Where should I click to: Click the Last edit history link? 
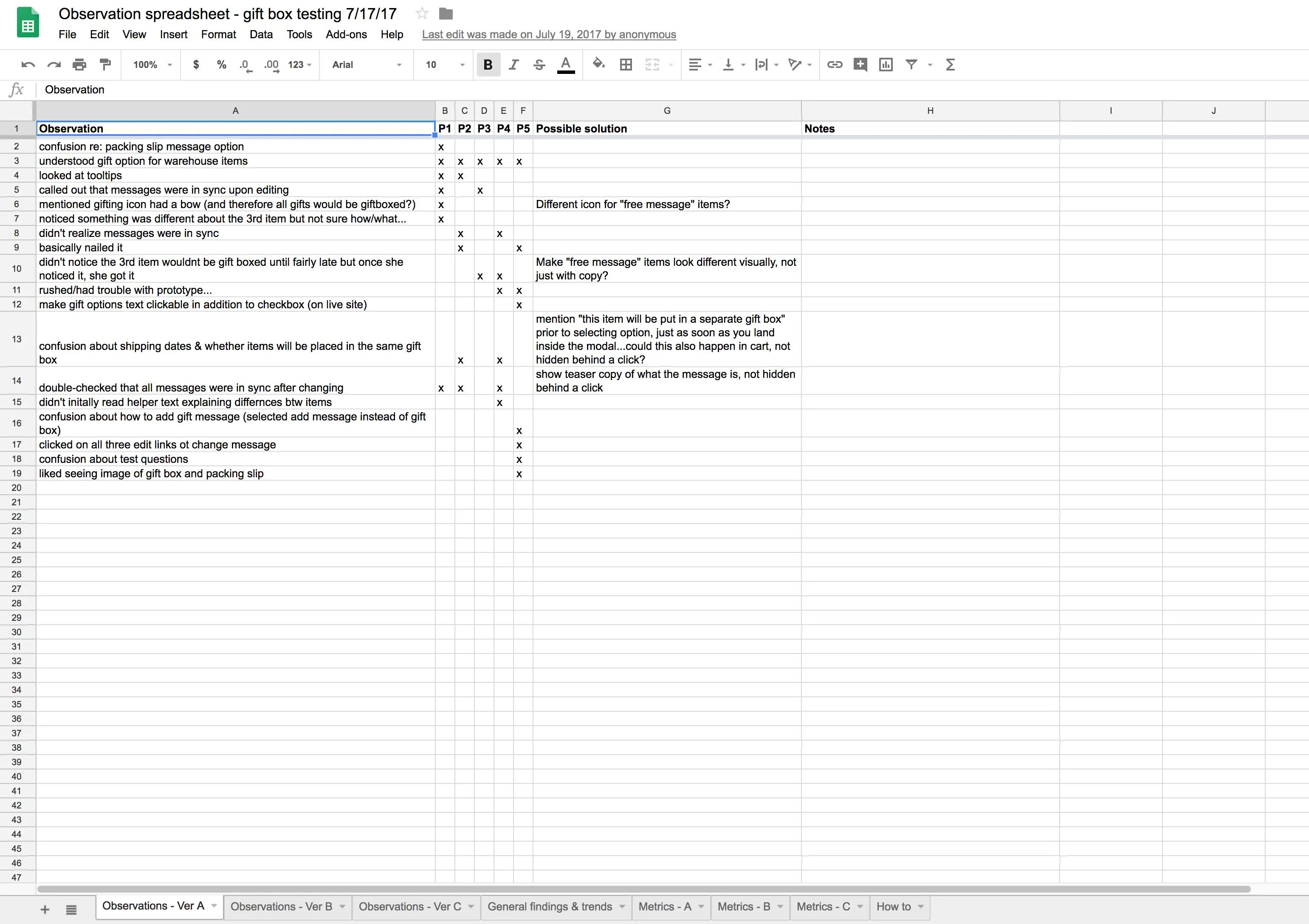[x=549, y=34]
